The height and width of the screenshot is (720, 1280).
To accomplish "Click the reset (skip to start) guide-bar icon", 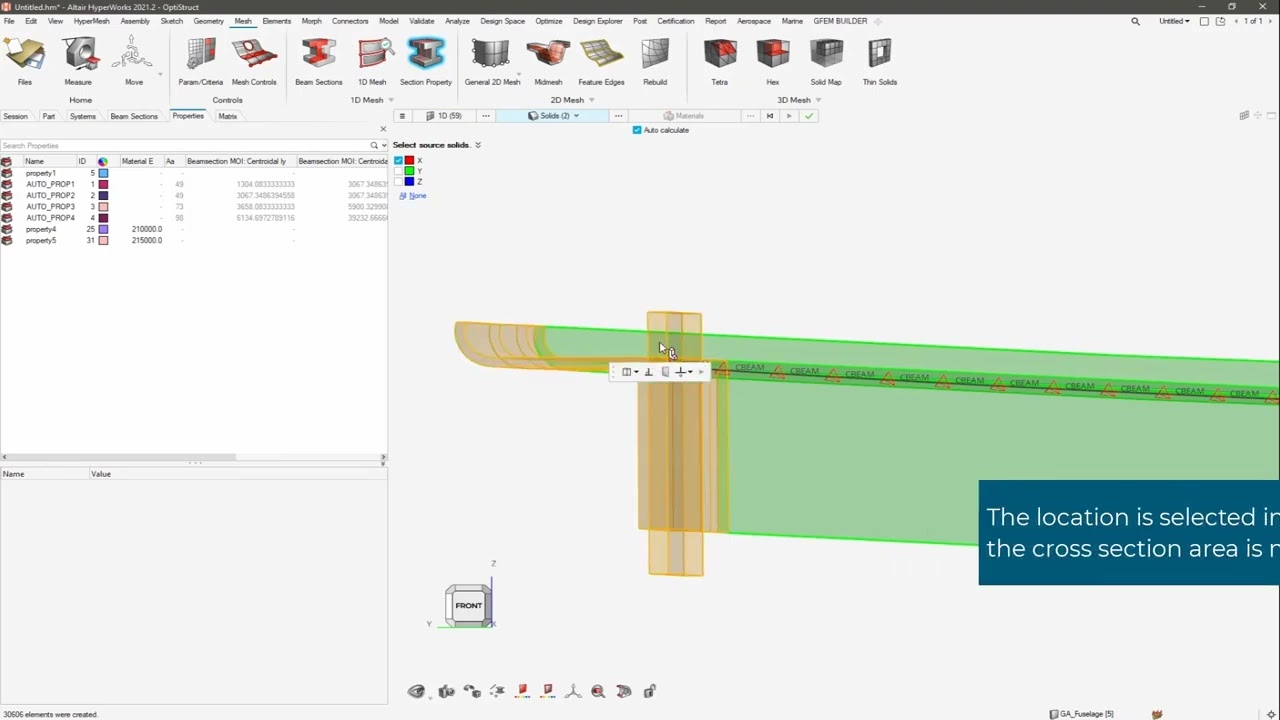I will coord(770,116).
